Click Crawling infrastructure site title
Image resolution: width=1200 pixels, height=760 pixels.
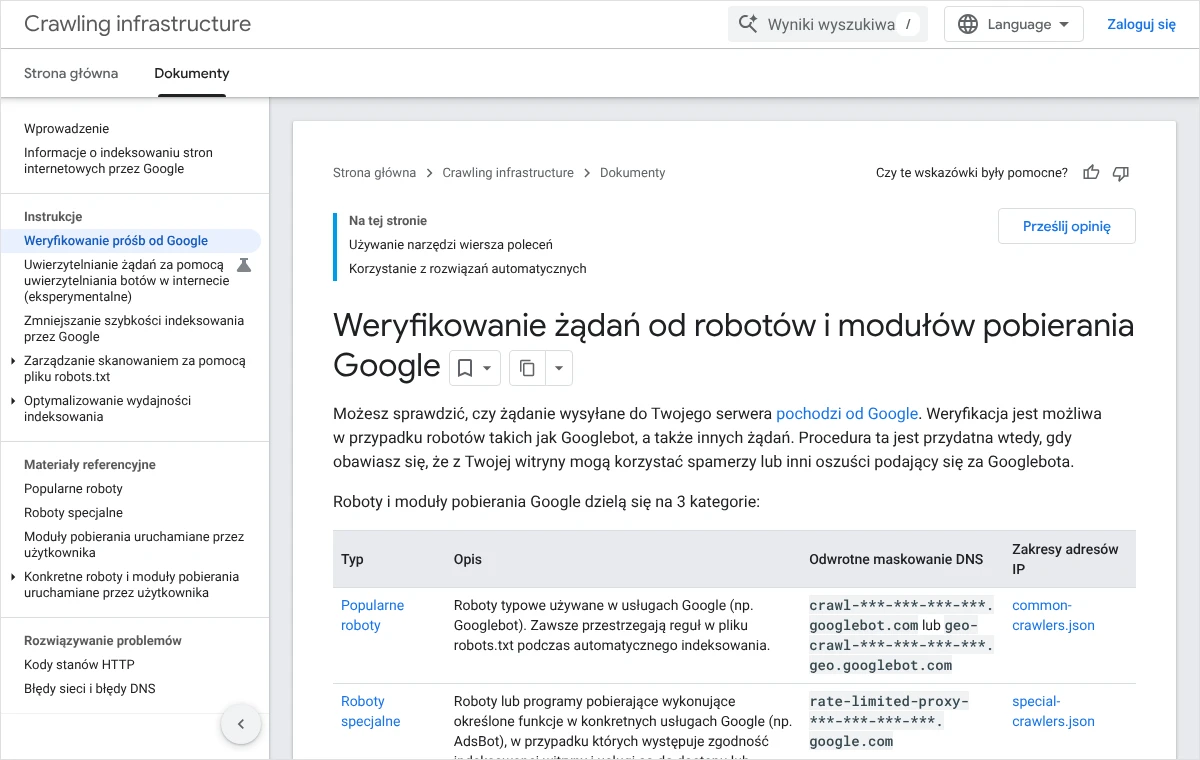point(138,24)
